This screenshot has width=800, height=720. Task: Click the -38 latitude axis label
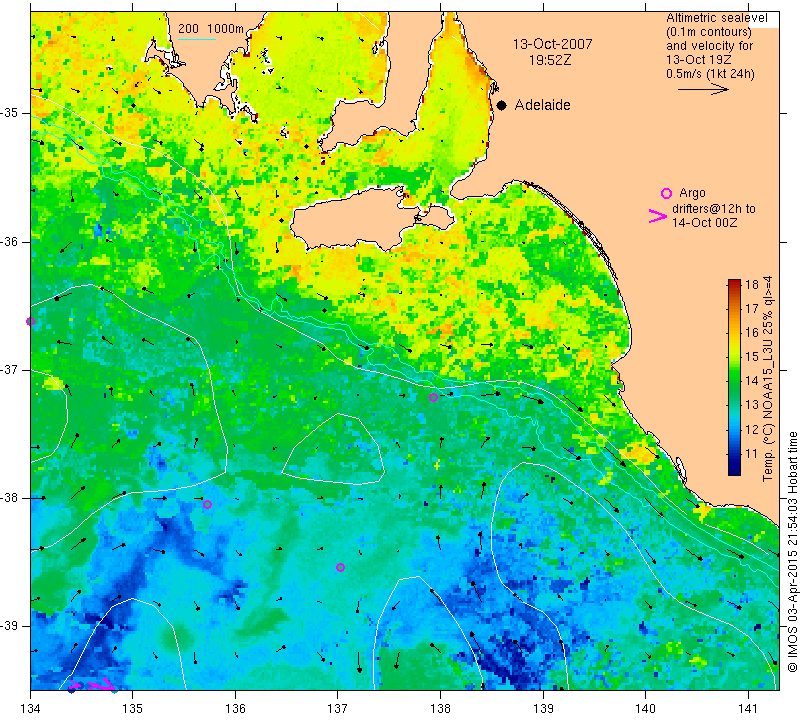(x=9, y=498)
